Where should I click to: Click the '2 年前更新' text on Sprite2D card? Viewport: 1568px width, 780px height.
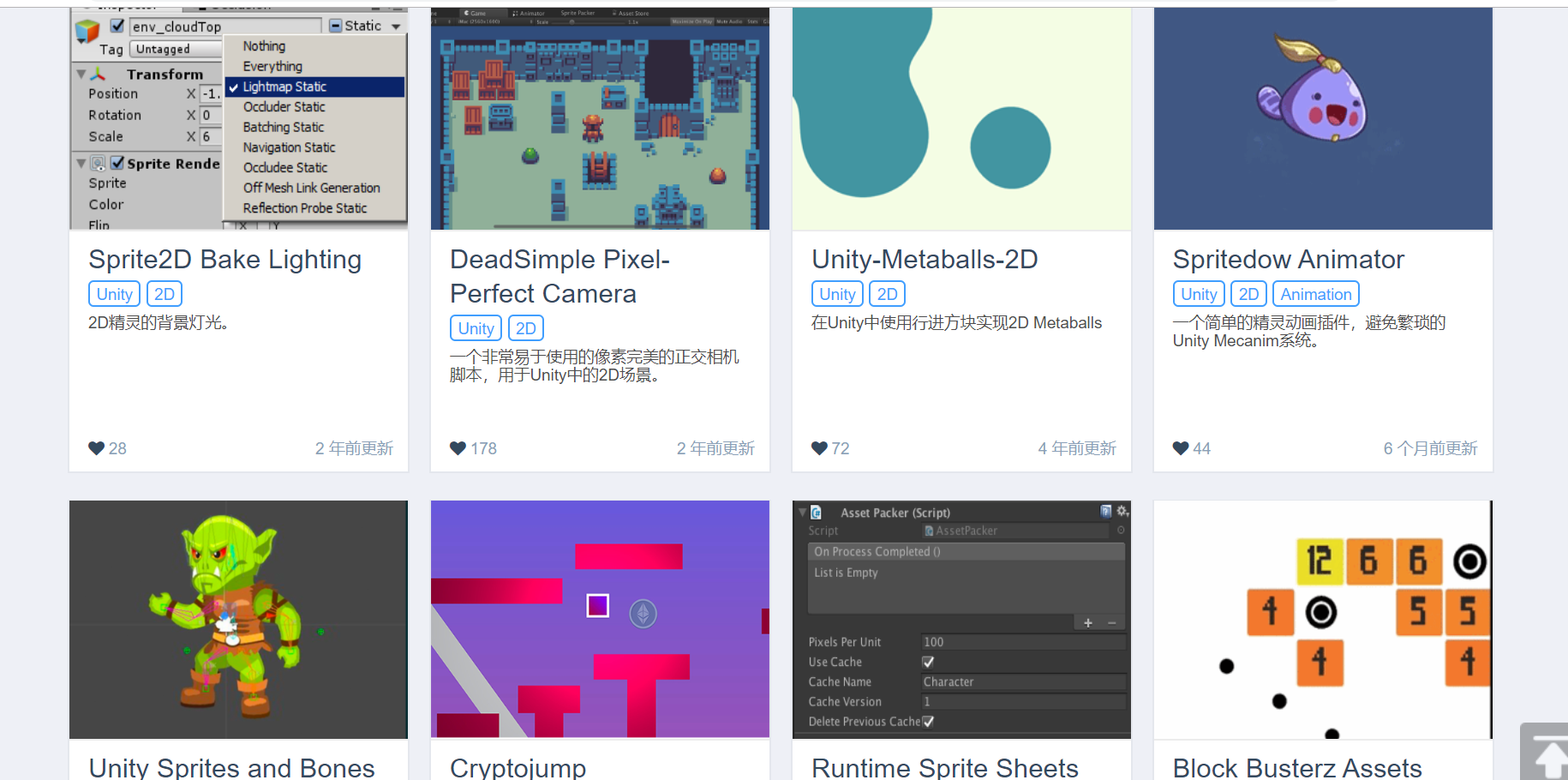(354, 448)
